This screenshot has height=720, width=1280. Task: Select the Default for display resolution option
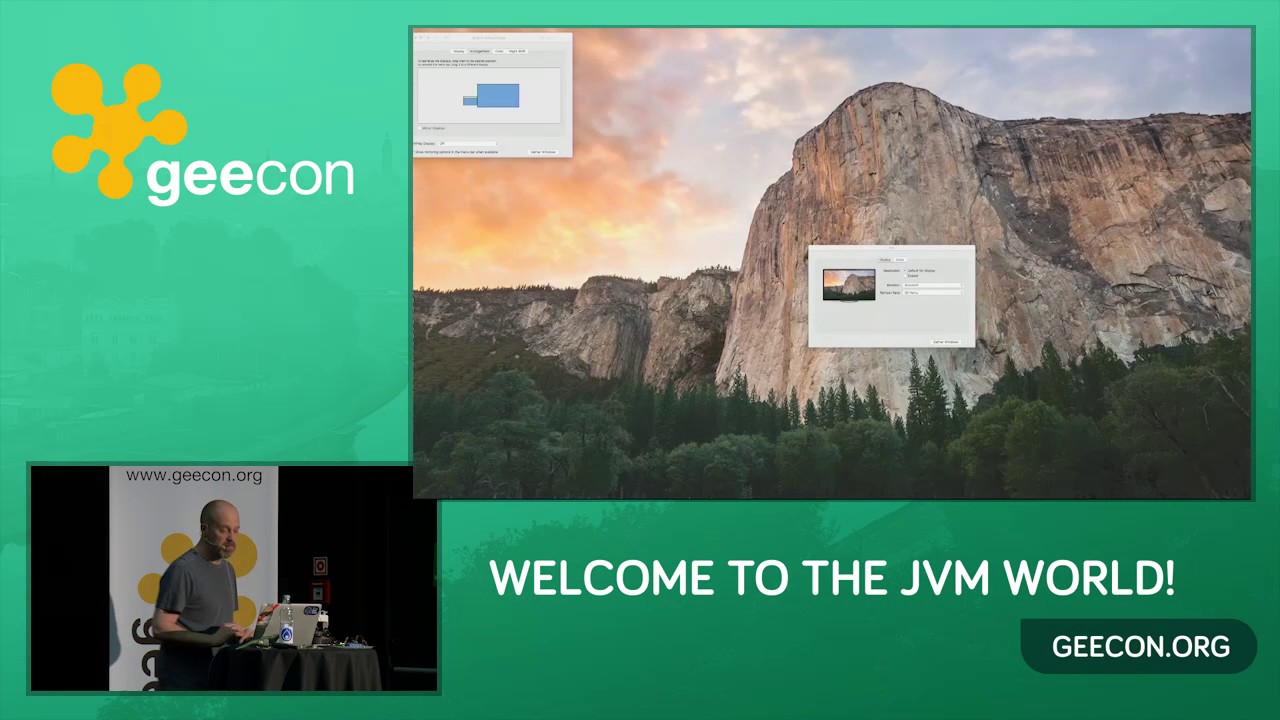coord(906,270)
